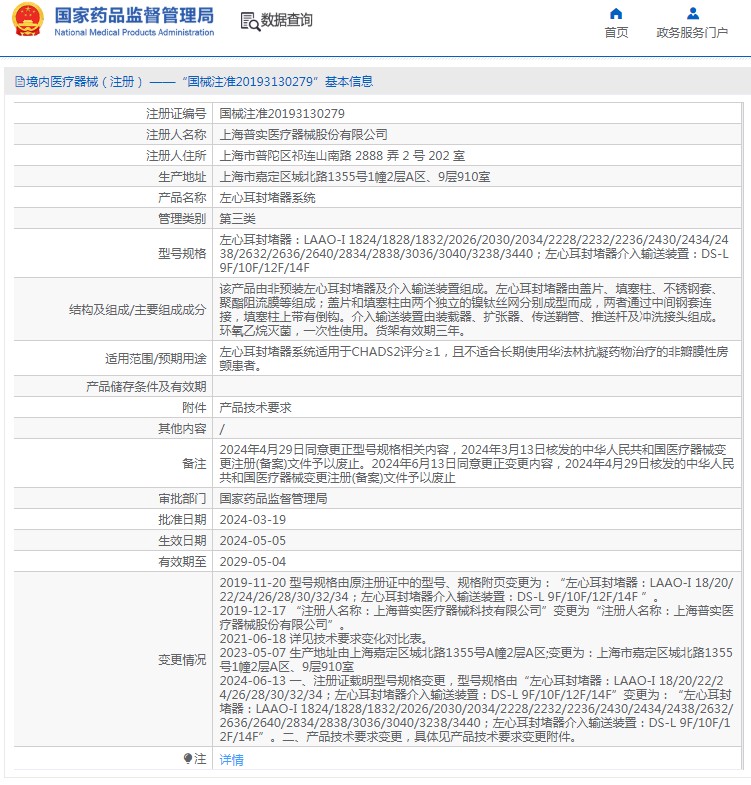Click the LAAO-I 1824/1828 model specification text
This screenshot has height=785, width=751.
click(x=474, y=254)
